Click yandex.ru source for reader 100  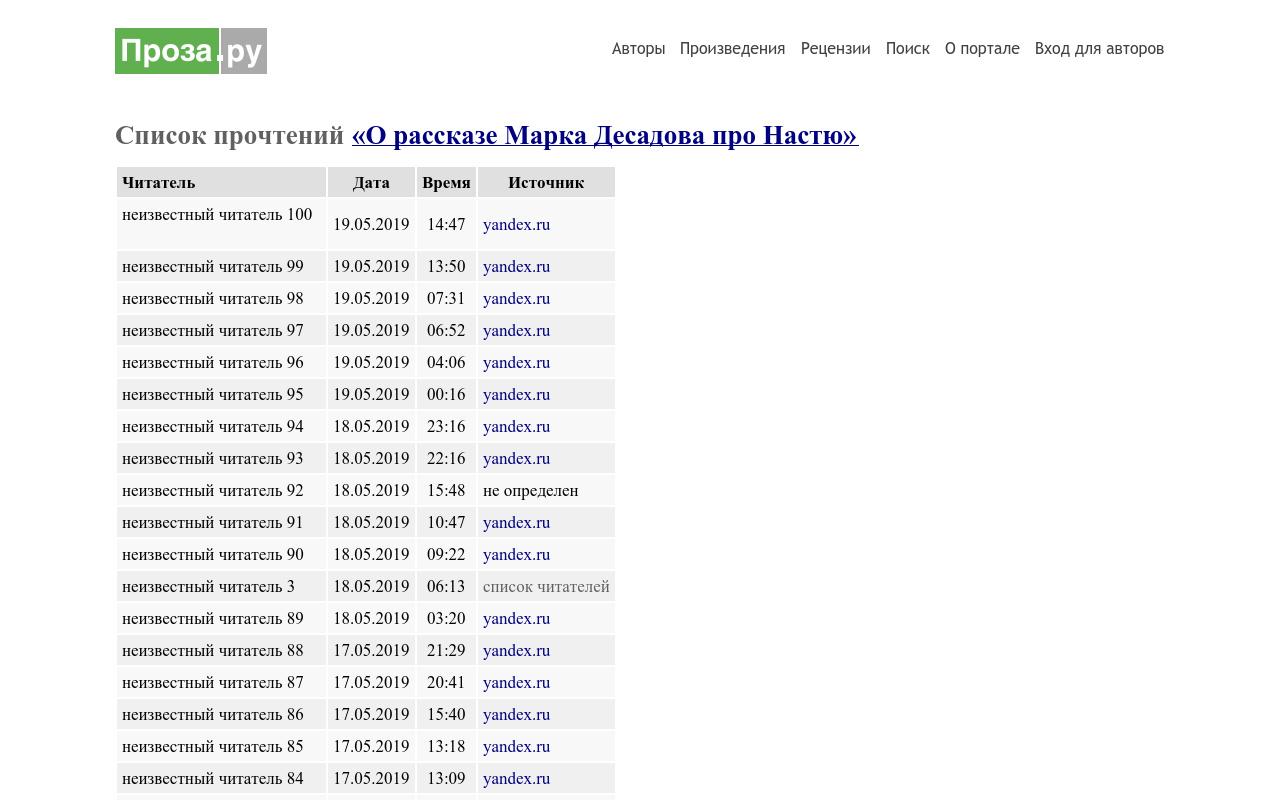(x=516, y=224)
